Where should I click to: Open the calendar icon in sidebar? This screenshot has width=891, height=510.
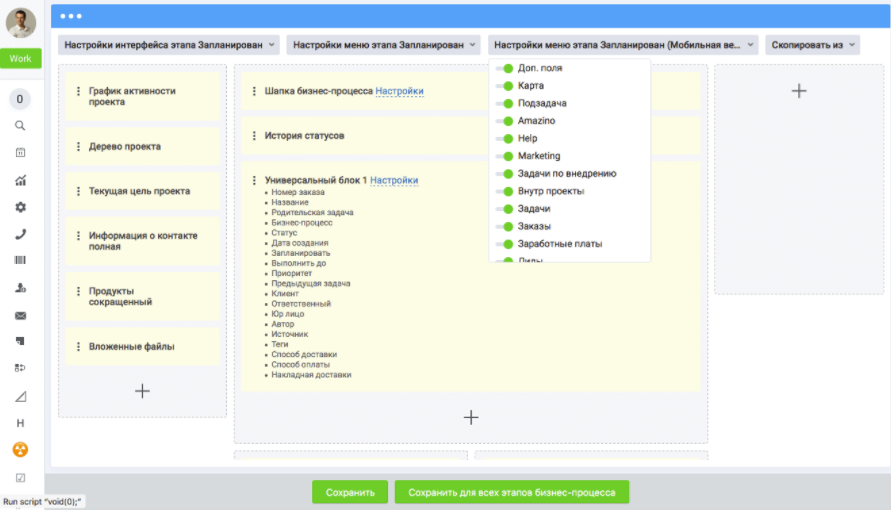[x=20, y=152]
